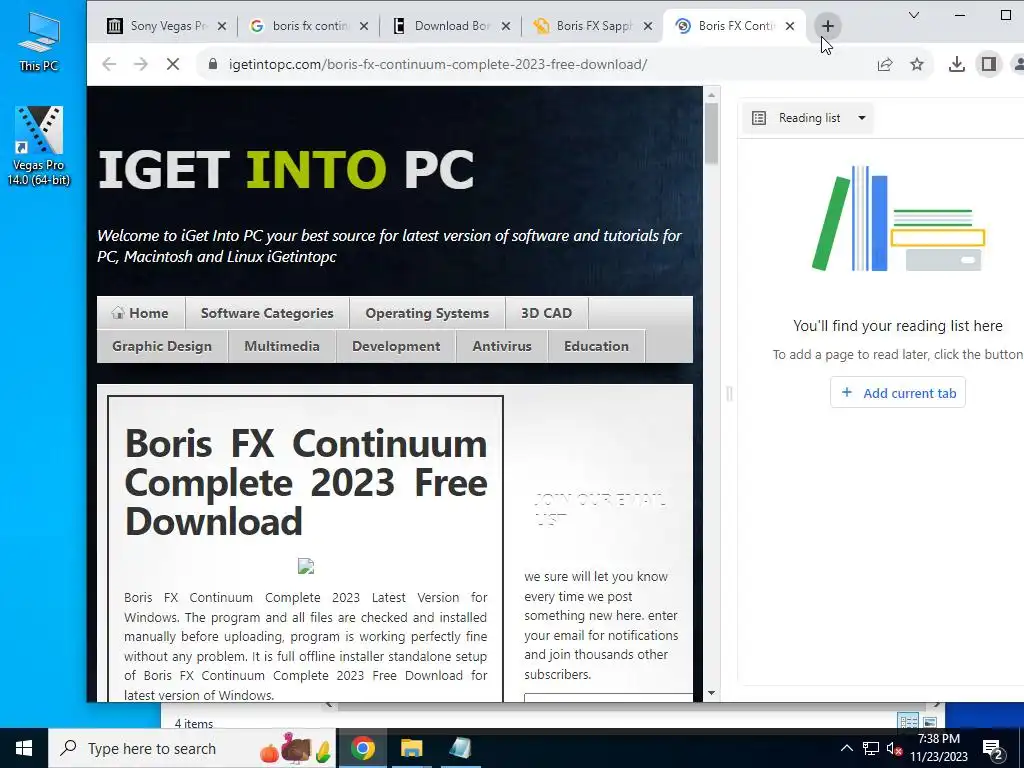Image resolution: width=1024 pixels, height=768 pixels.
Task: Open Home menu on site navigation
Action: [x=140, y=313]
